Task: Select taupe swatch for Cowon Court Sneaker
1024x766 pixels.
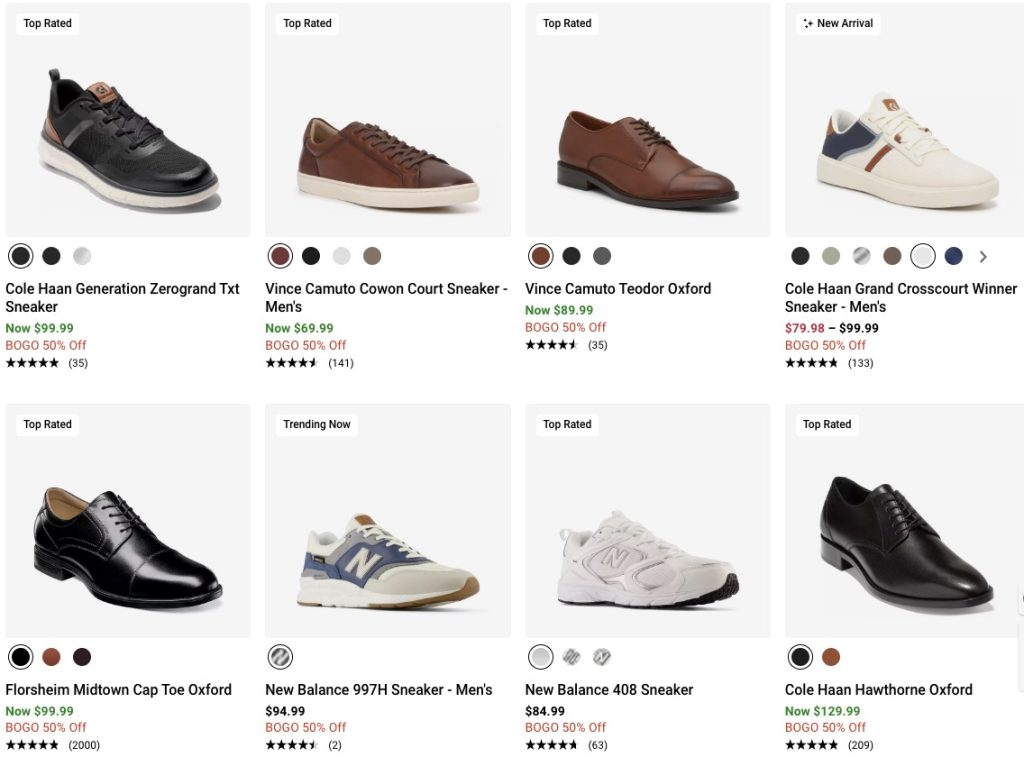Action: 372,256
